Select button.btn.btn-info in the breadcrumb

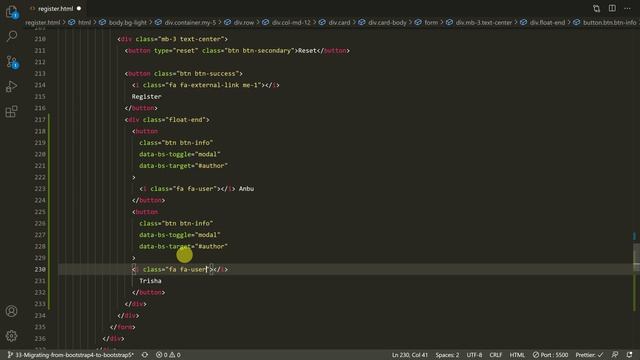(609, 22)
